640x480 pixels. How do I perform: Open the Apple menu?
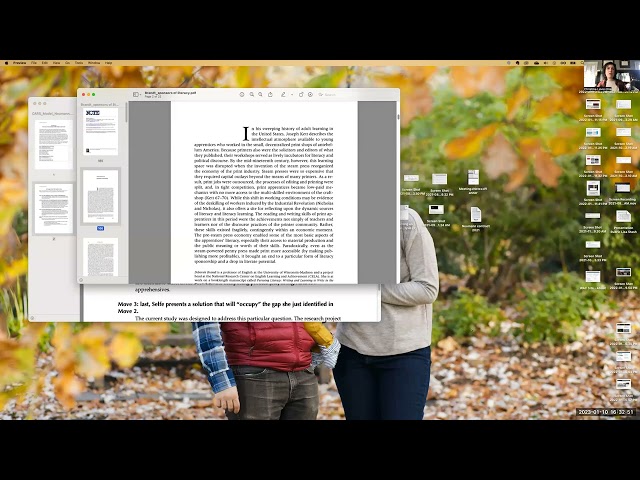click(6, 63)
